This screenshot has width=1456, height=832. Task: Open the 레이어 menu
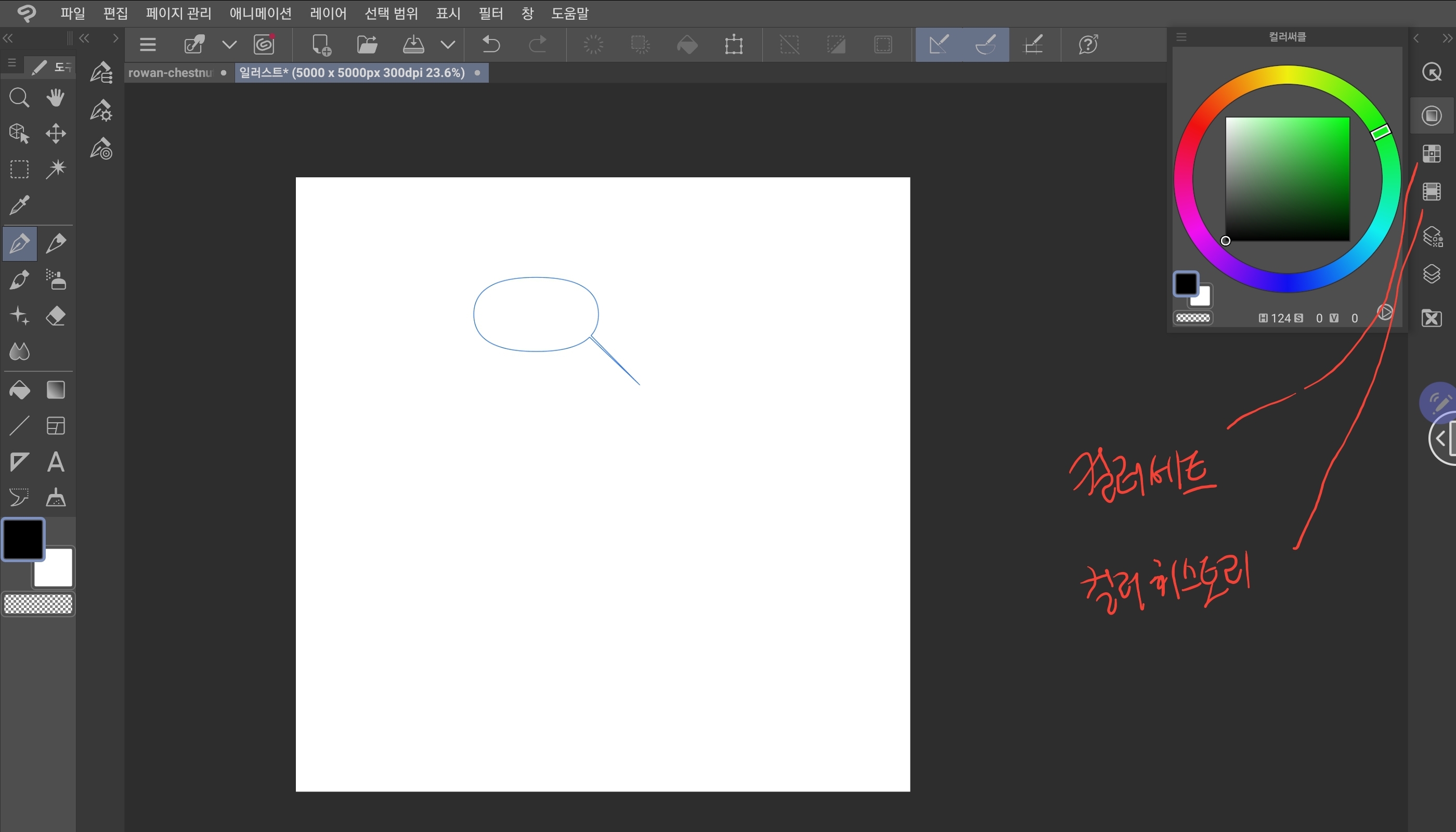click(328, 13)
